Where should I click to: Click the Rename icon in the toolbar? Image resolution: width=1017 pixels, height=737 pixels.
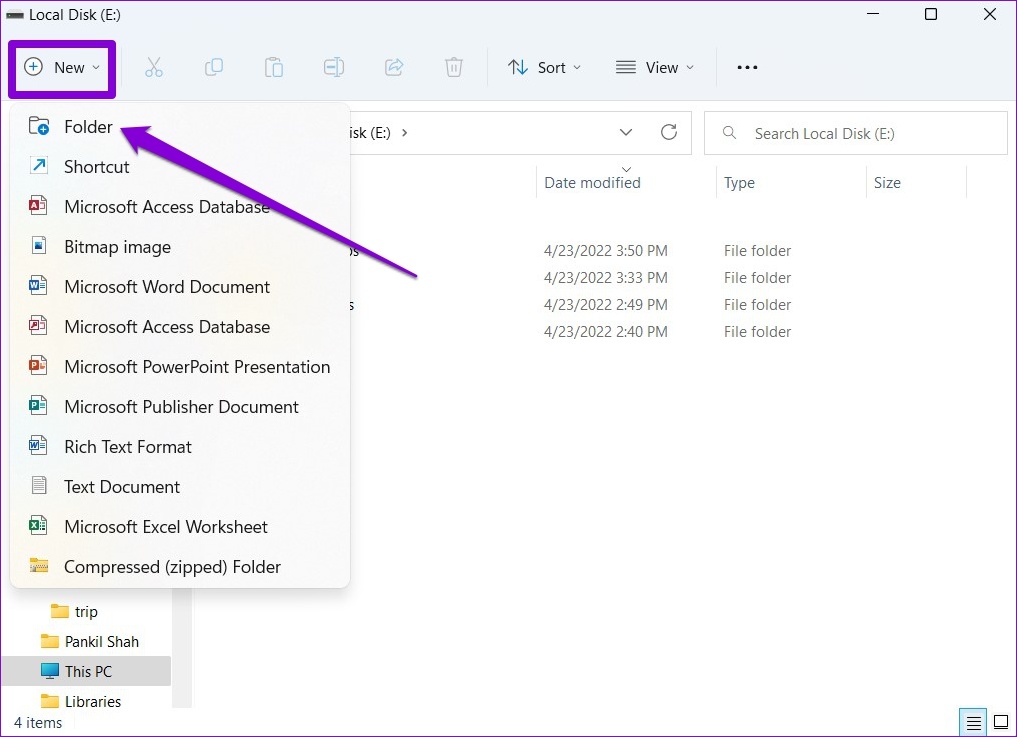click(x=334, y=67)
